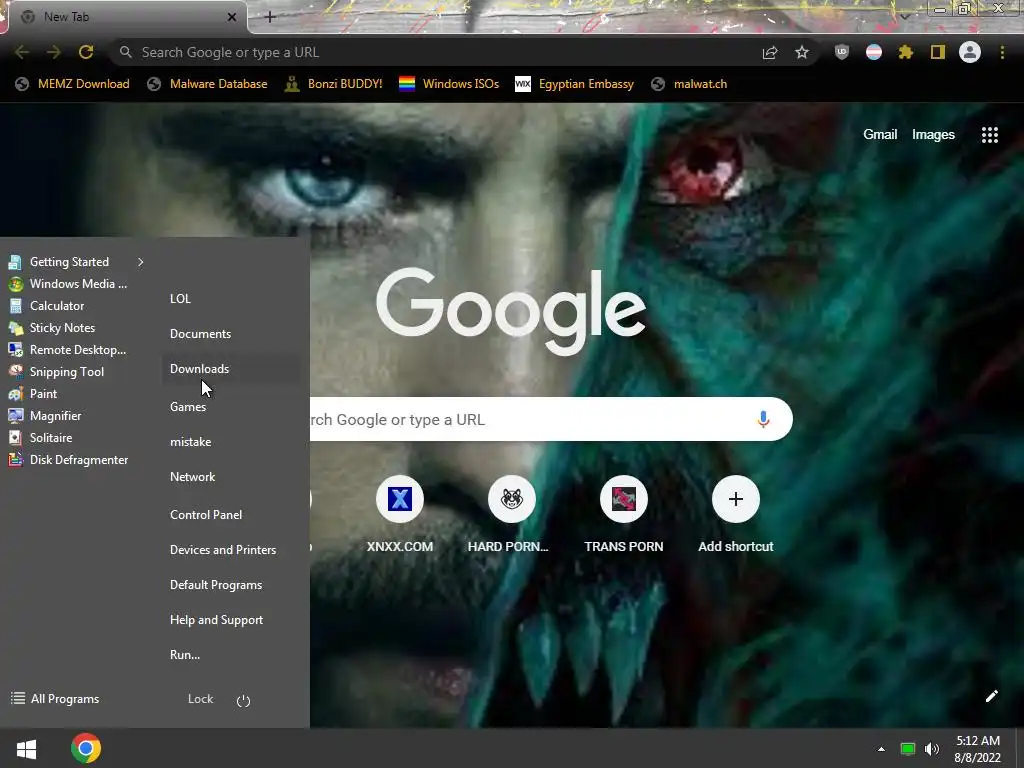This screenshot has width=1024, height=768.
Task: Open the Windows ISOs bookmark
Action: 449,84
